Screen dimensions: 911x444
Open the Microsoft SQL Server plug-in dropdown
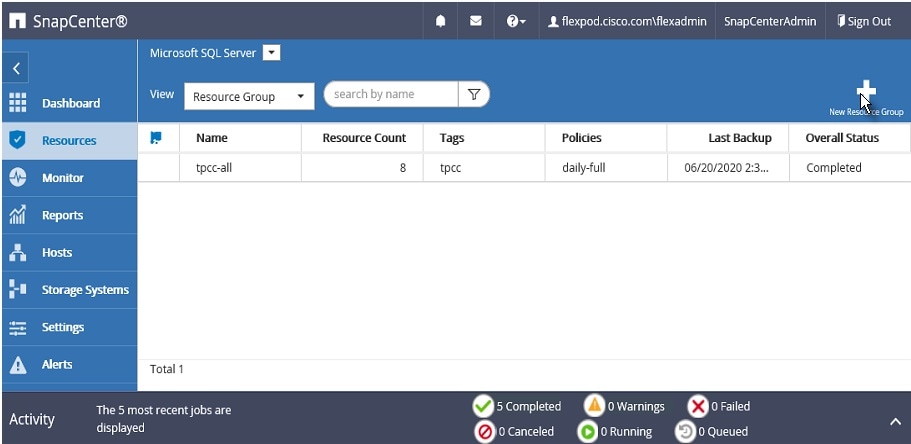pyautogui.click(x=271, y=53)
